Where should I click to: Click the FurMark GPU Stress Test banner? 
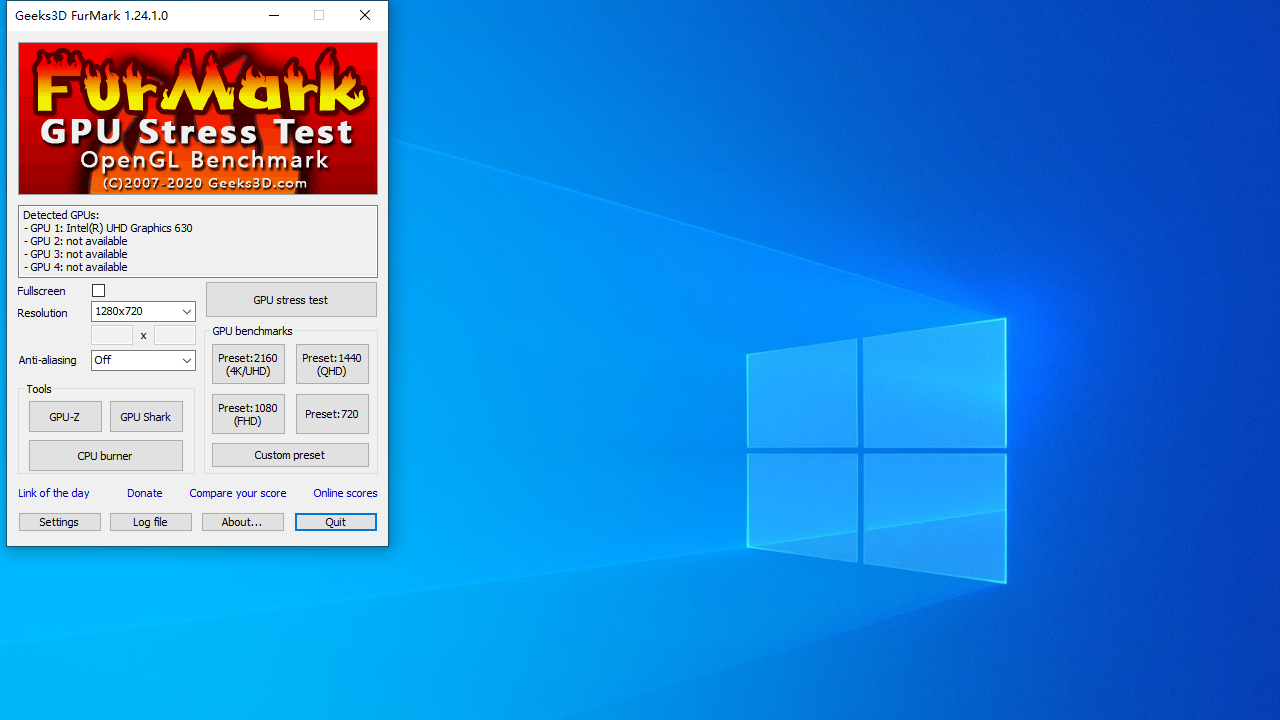click(198, 118)
